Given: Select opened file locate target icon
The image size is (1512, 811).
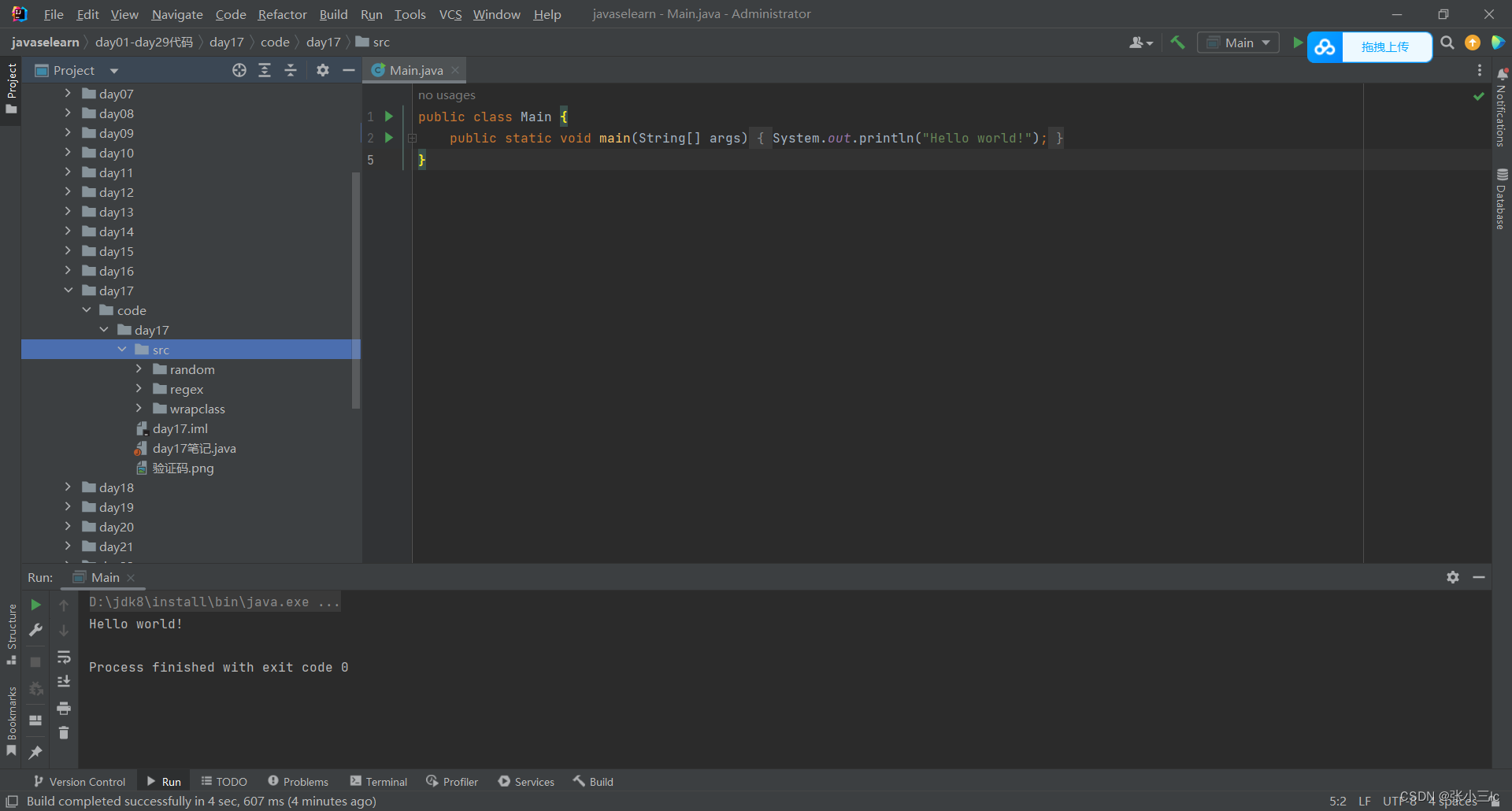Looking at the screenshot, I should pos(239,70).
